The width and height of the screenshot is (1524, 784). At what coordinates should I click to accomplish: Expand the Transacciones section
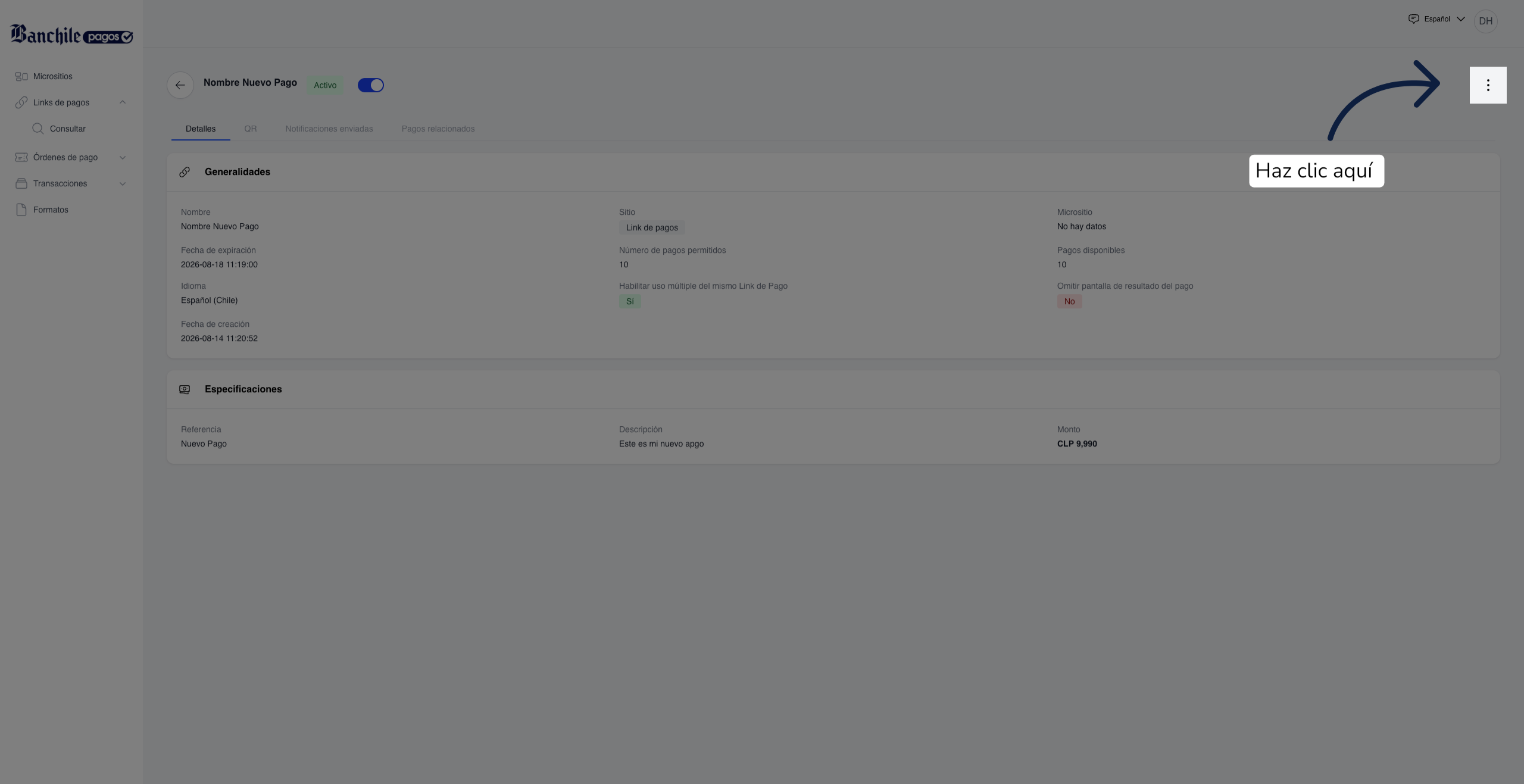[123, 183]
